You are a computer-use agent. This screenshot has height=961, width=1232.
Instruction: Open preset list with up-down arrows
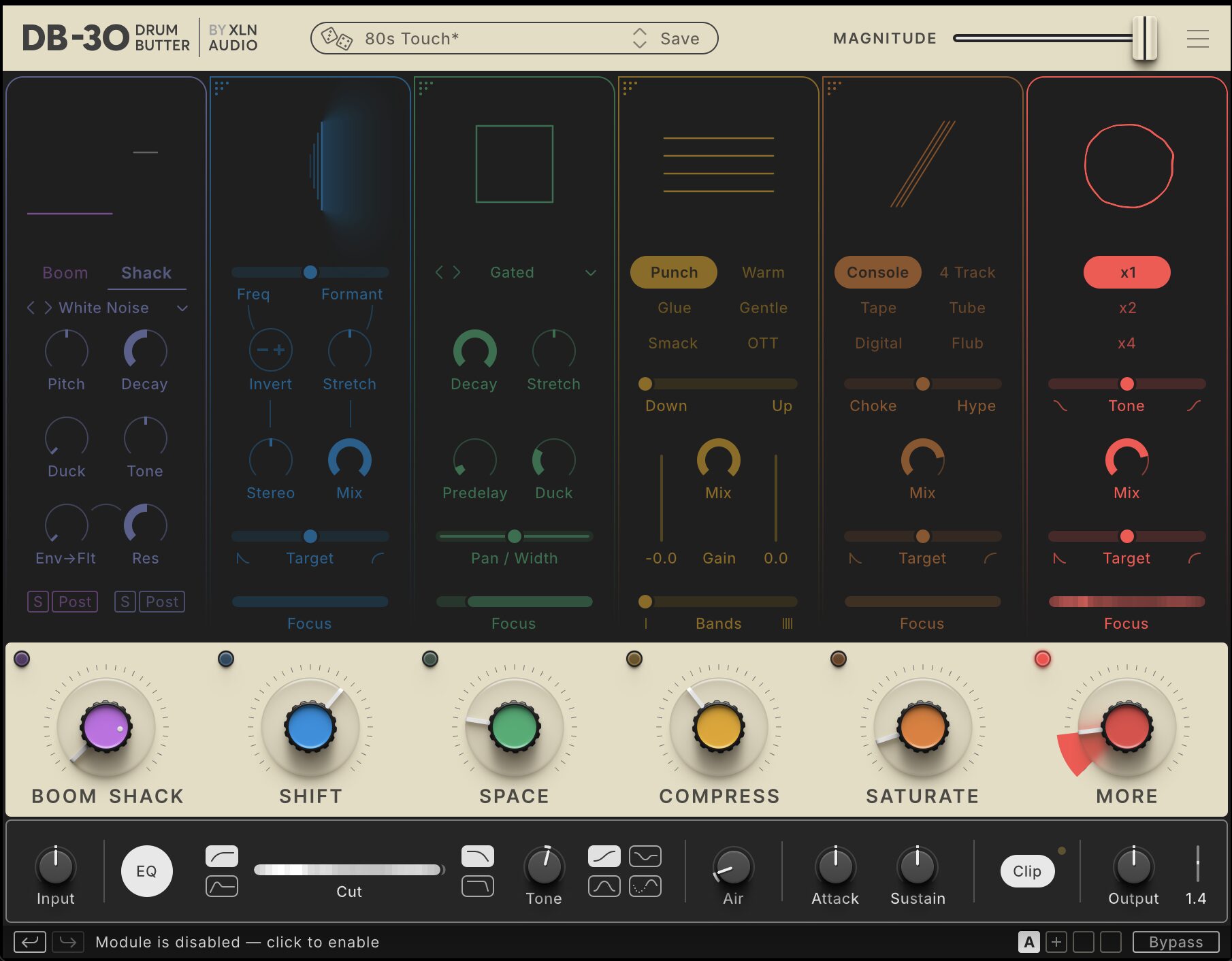[x=639, y=39]
